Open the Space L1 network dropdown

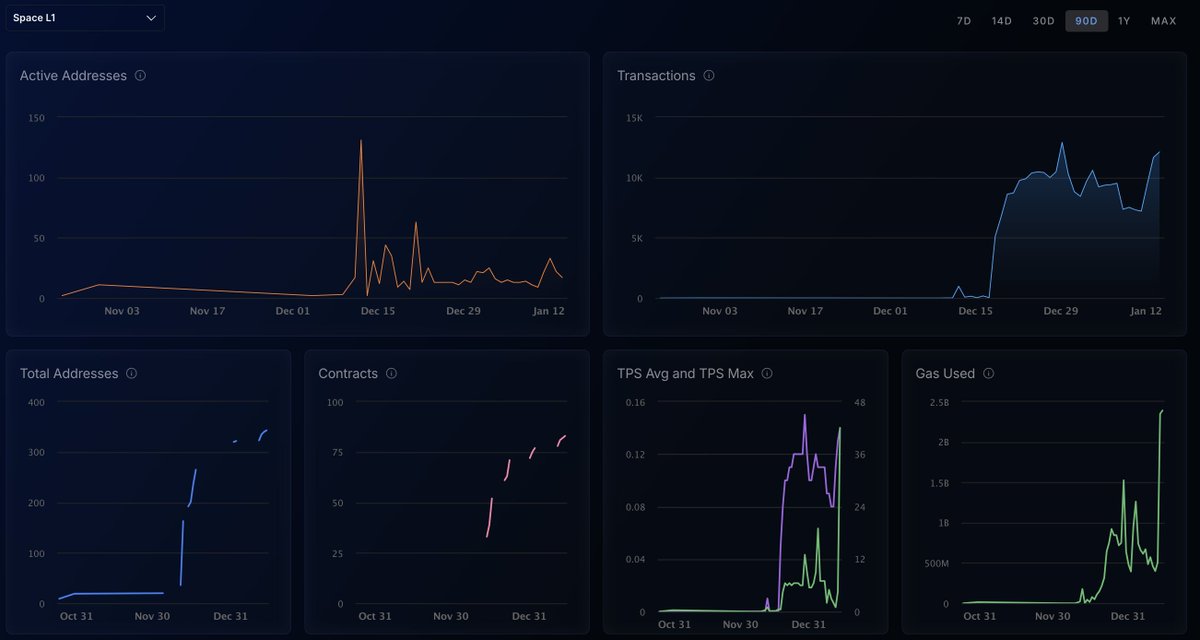coord(85,18)
